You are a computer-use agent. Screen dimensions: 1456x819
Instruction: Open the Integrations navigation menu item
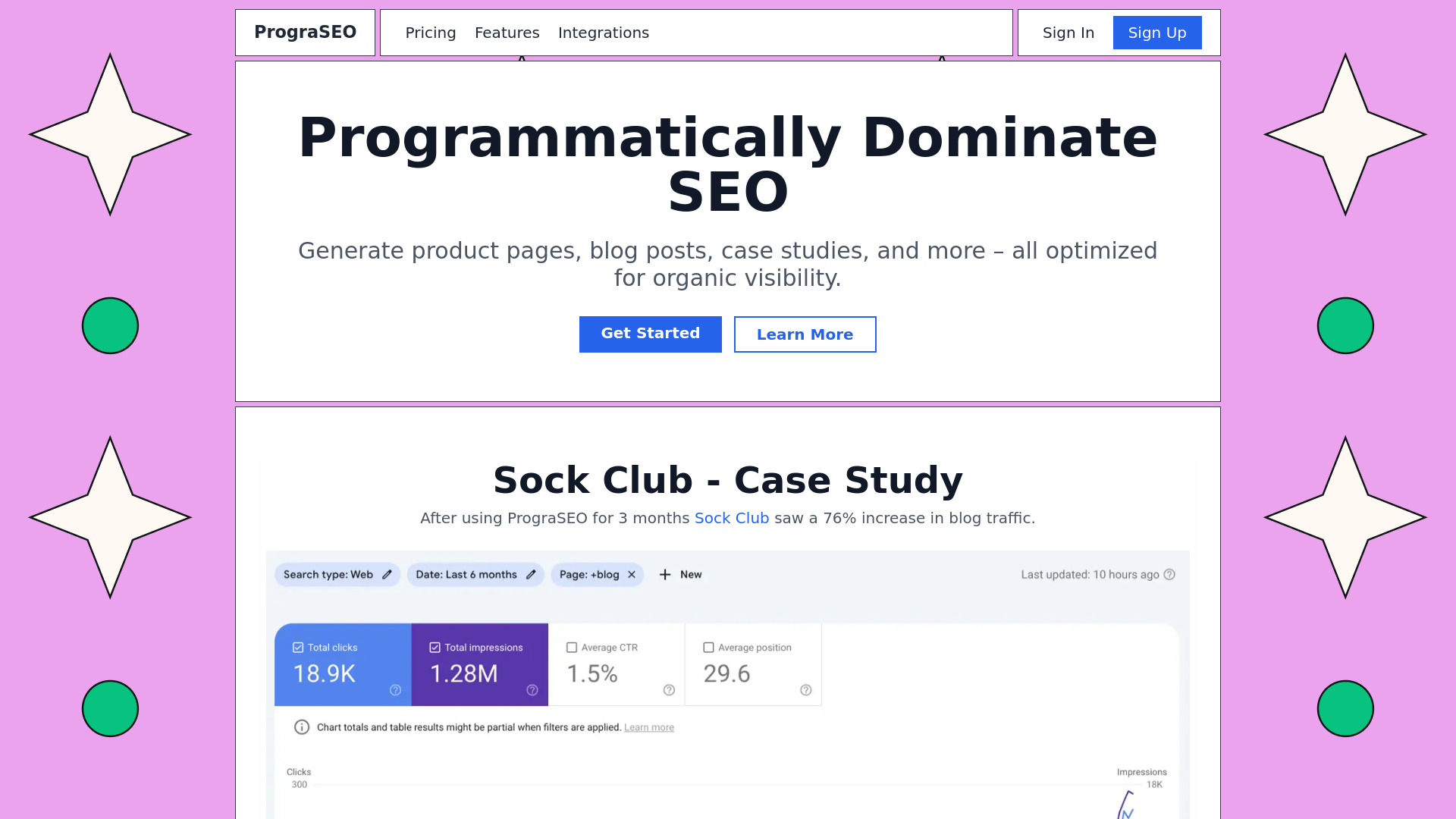click(x=604, y=32)
